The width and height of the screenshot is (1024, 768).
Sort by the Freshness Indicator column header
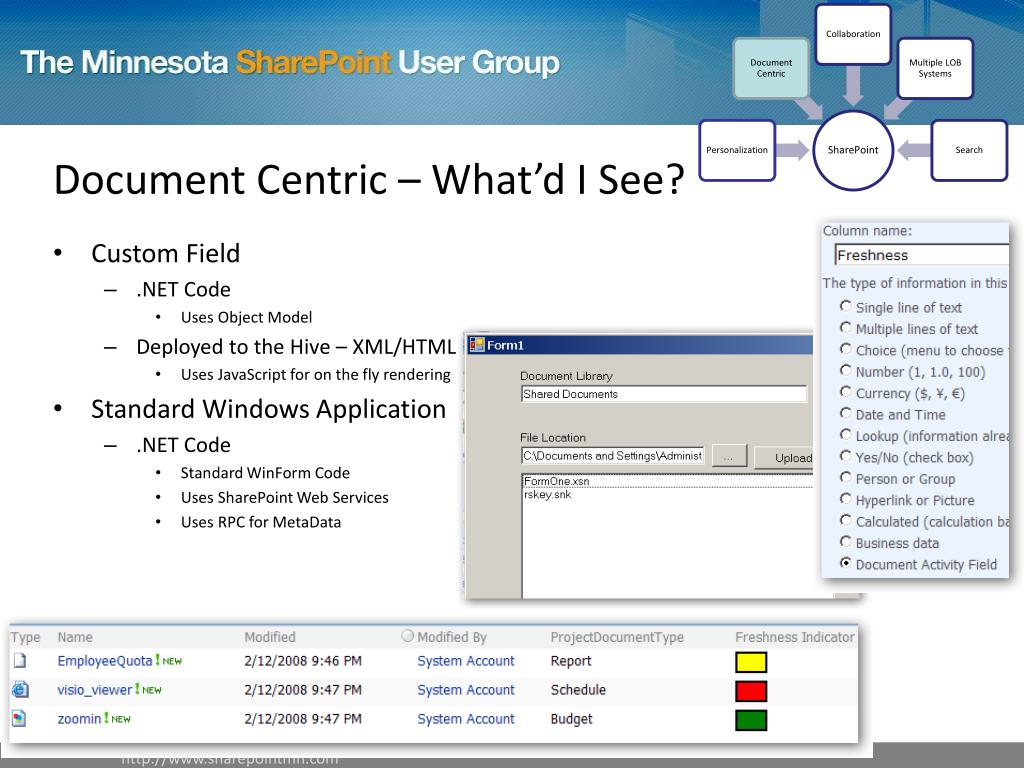pyautogui.click(x=795, y=637)
